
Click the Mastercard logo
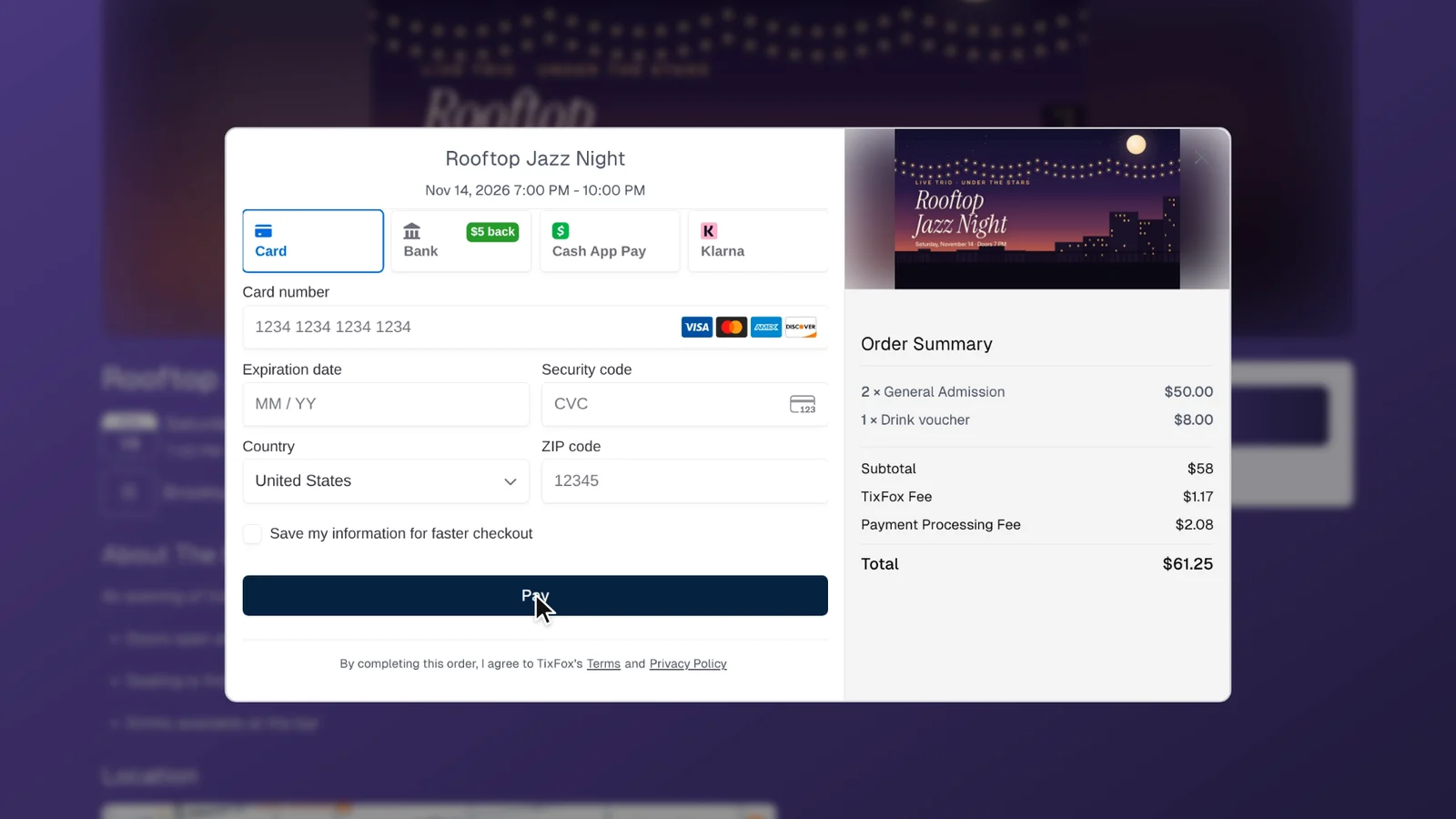pos(732,327)
